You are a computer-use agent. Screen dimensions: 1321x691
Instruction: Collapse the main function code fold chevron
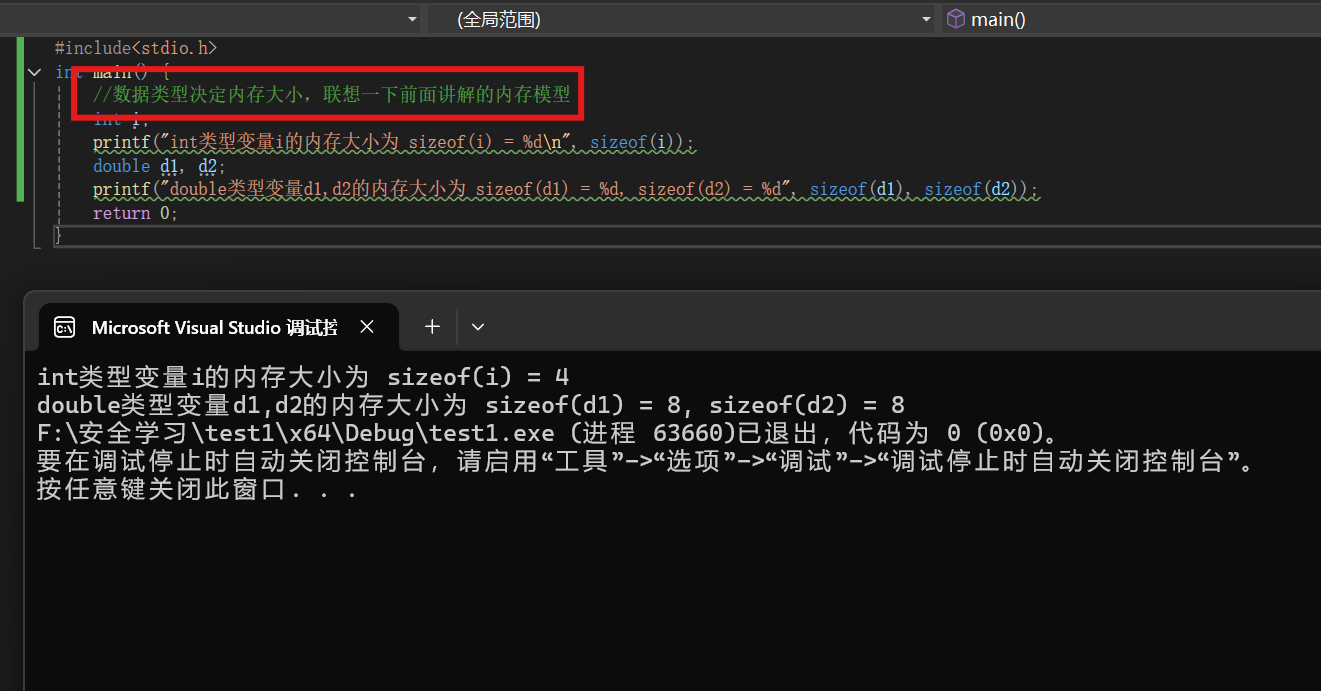[x=35, y=72]
